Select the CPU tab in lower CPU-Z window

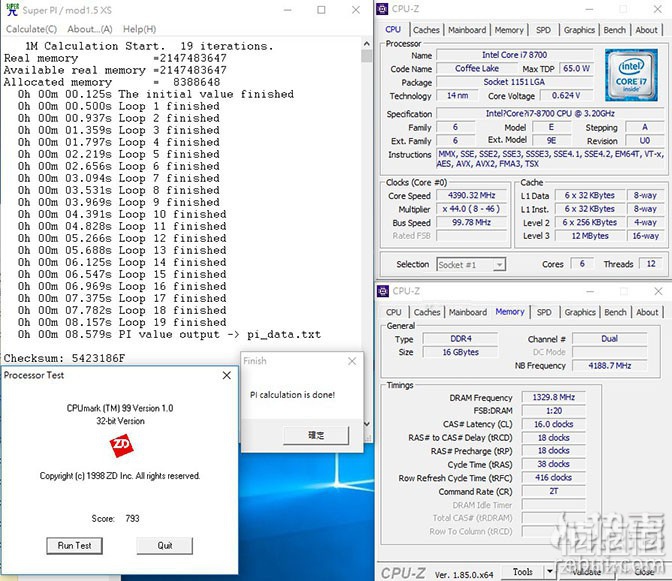tap(393, 312)
